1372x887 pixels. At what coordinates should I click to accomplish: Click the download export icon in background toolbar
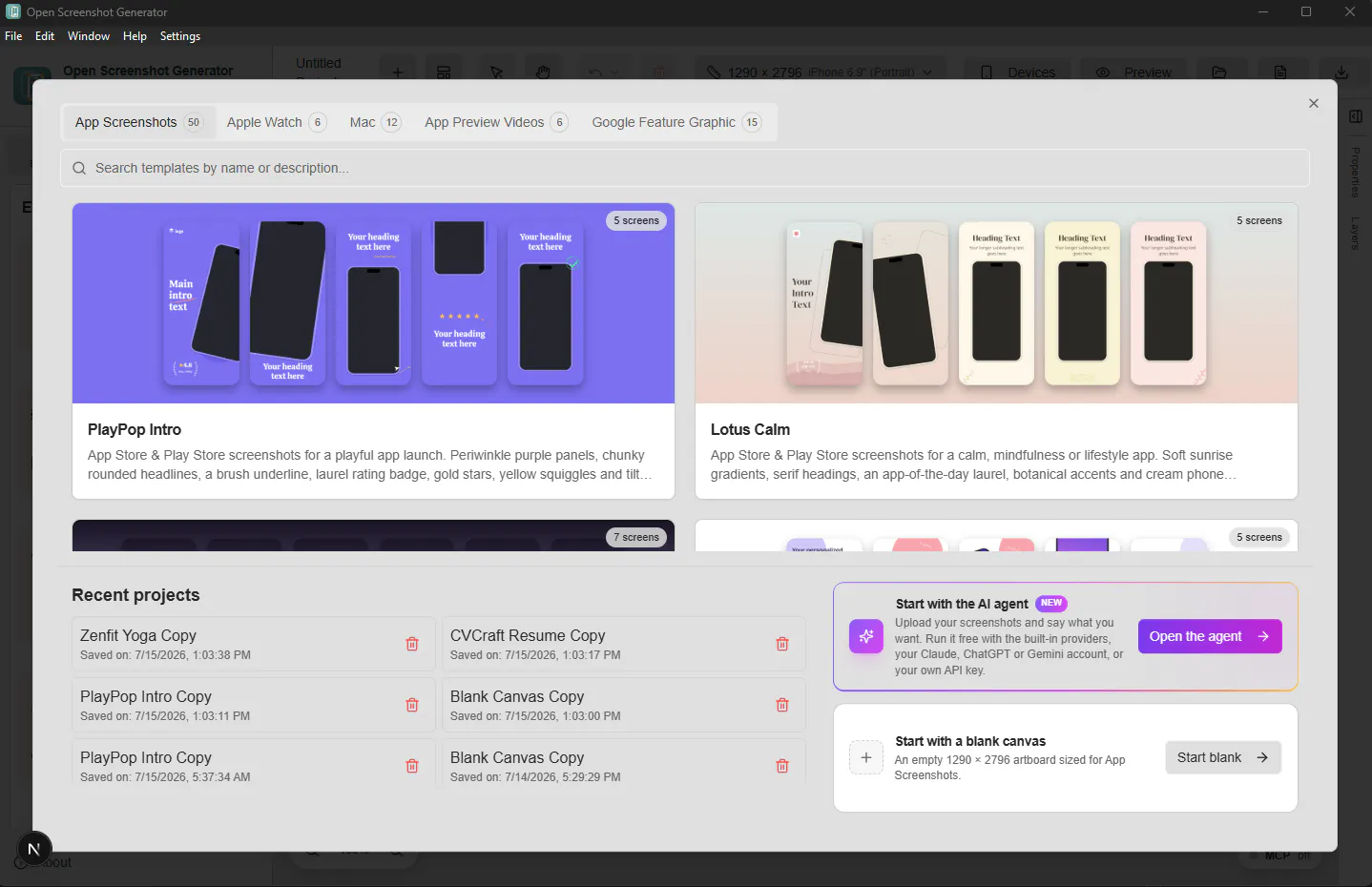pos(1341,72)
